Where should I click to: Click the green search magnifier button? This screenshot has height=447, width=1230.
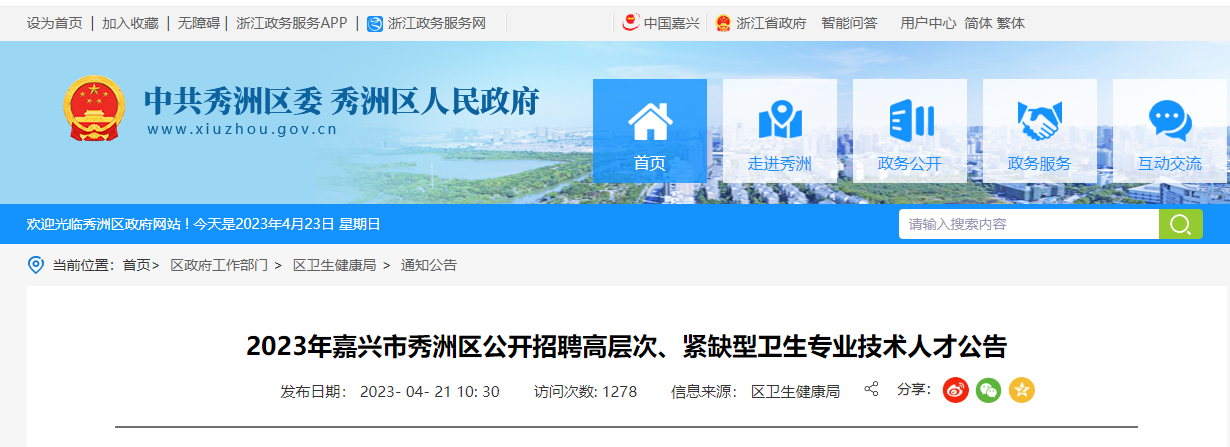tap(1181, 224)
